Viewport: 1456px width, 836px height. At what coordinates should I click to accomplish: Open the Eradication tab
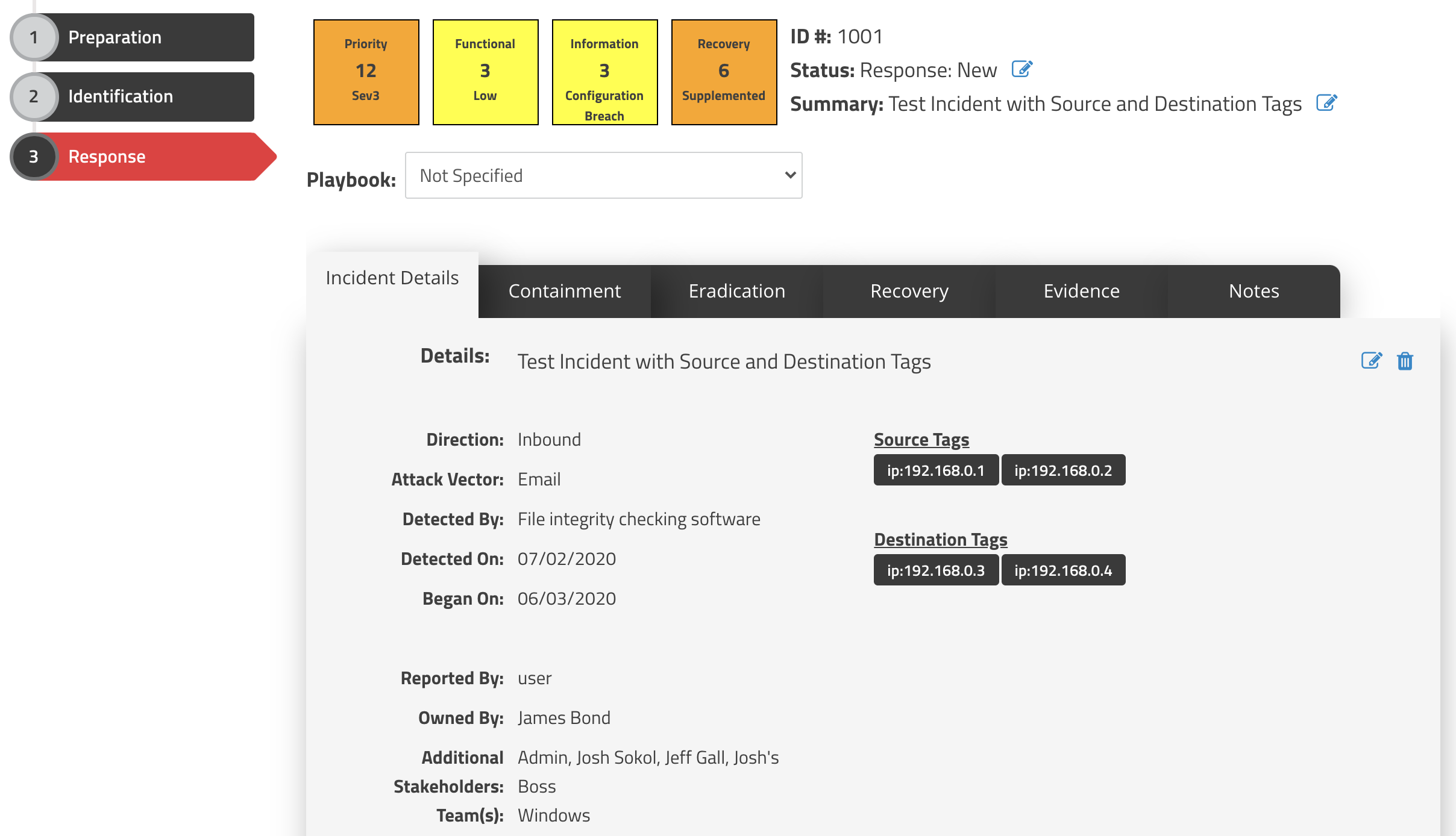tap(736, 291)
